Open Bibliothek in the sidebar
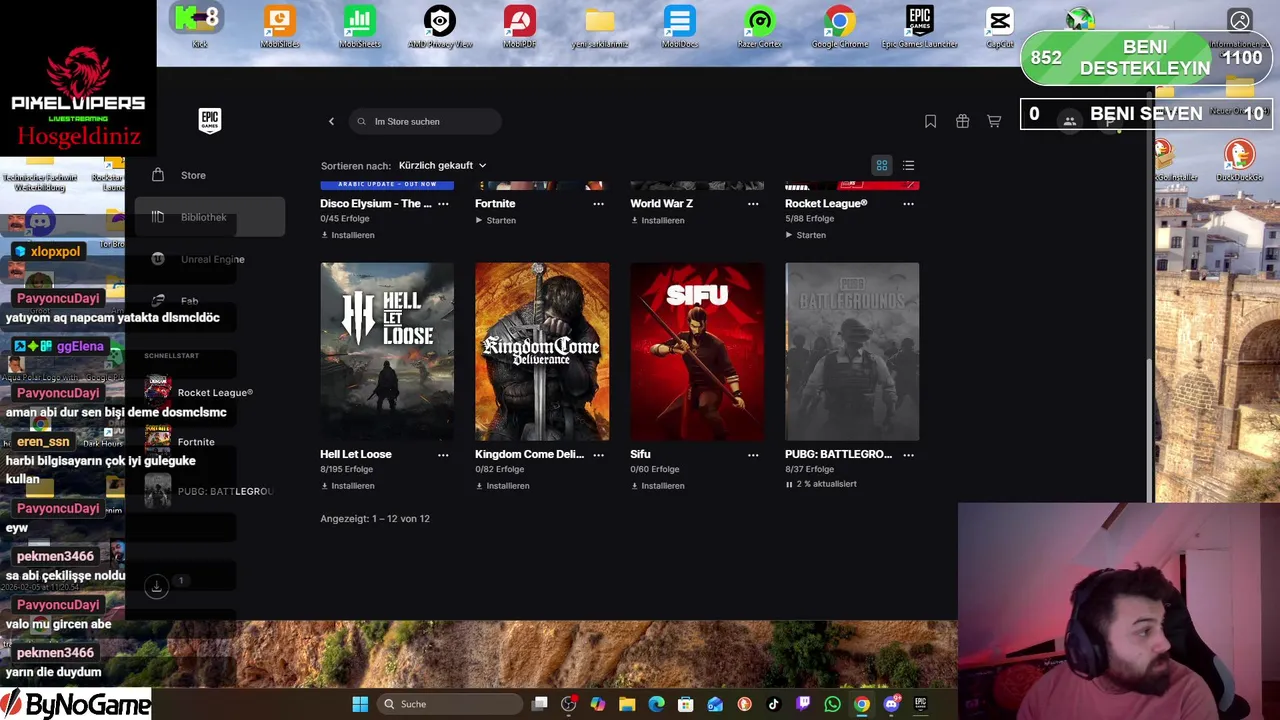The width and height of the screenshot is (1280, 720). click(210, 217)
